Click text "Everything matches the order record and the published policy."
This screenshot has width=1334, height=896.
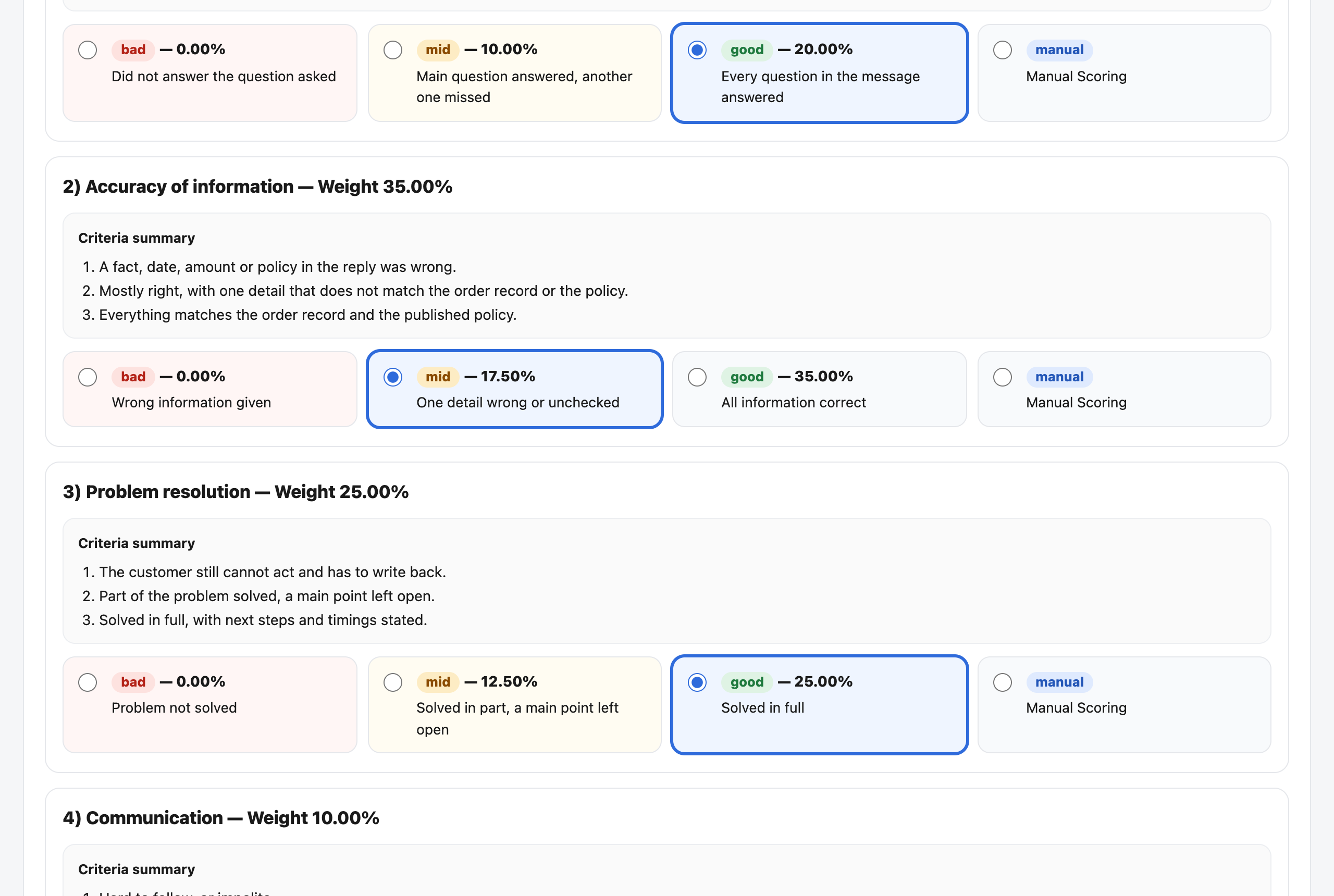pyautogui.click(x=307, y=315)
